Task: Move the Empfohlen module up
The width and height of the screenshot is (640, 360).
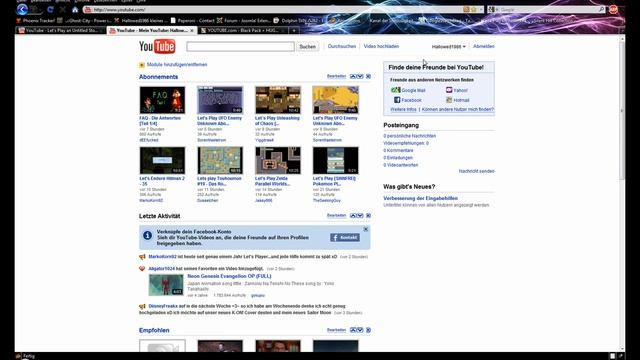Action: tap(353, 330)
